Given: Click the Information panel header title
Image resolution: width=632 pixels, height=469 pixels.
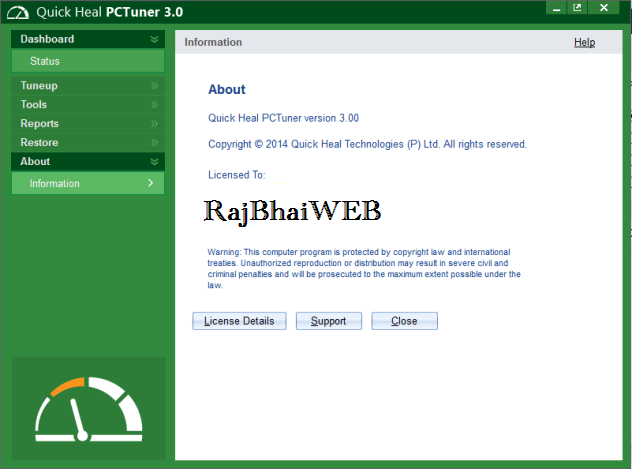Looking at the screenshot, I should 213,42.
